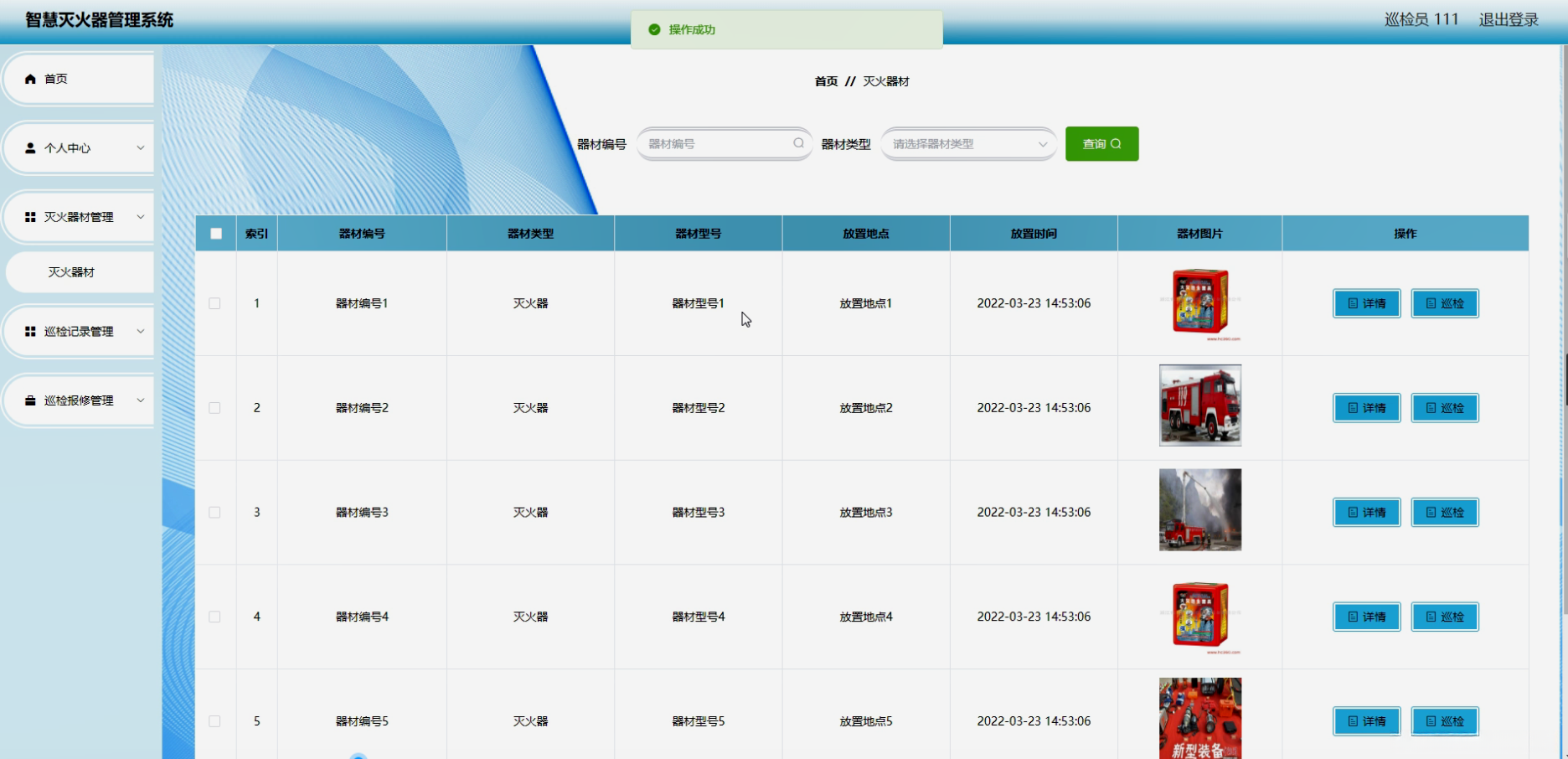This screenshot has height=759, width=1568.
Task: Click 首页 in the breadcrumb
Action: point(826,81)
